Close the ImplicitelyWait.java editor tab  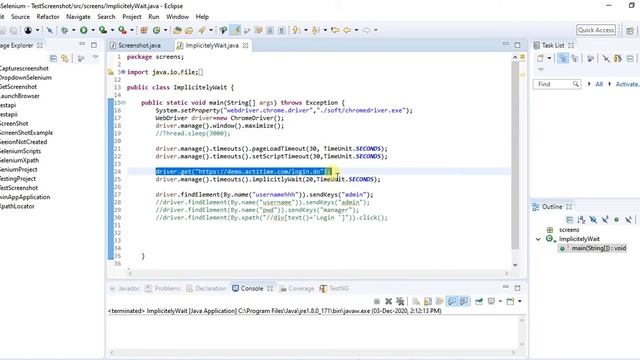[x=245, y=45]
